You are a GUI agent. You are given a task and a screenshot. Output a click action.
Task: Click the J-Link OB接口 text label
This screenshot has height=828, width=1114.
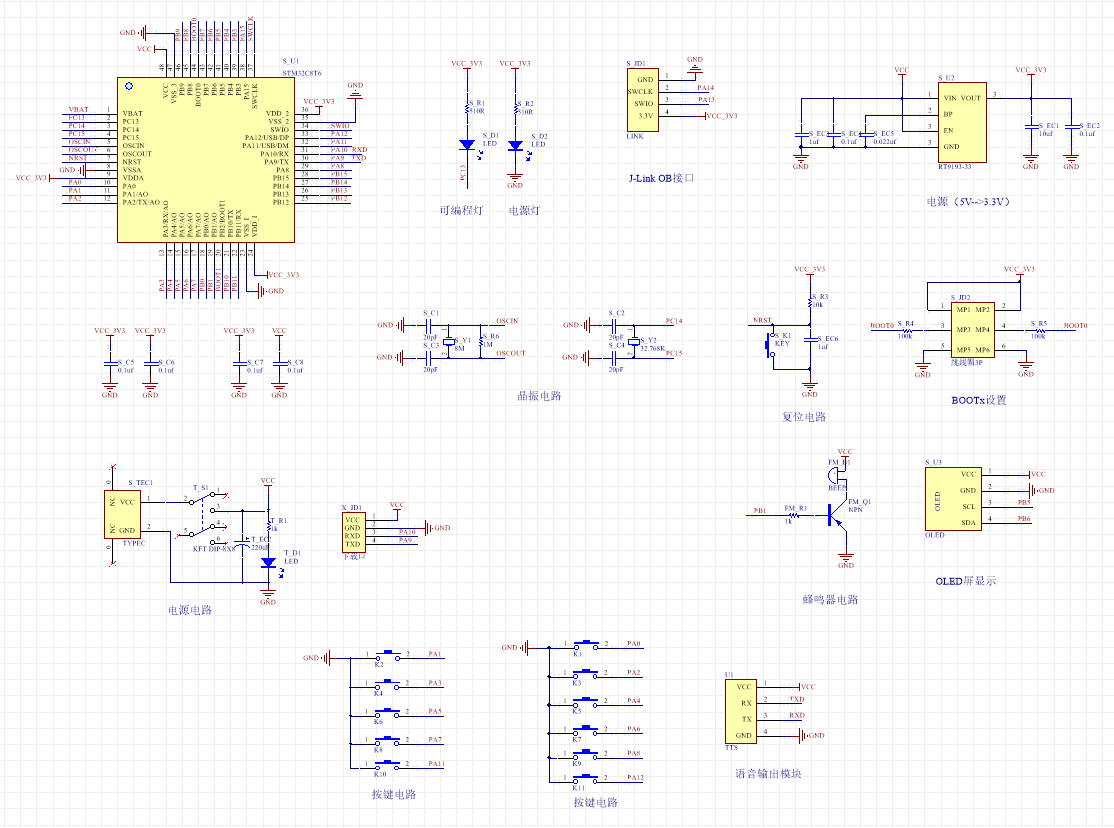tap(661, 179)
